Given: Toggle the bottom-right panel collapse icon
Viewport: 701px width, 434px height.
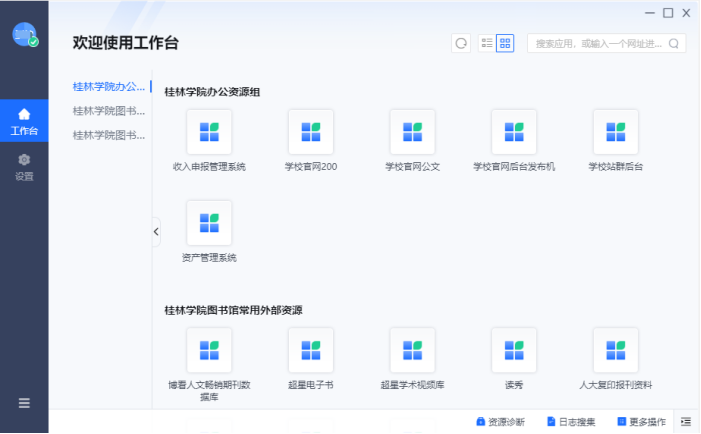Looking at the screenshot, I should (x=686, y=421).
